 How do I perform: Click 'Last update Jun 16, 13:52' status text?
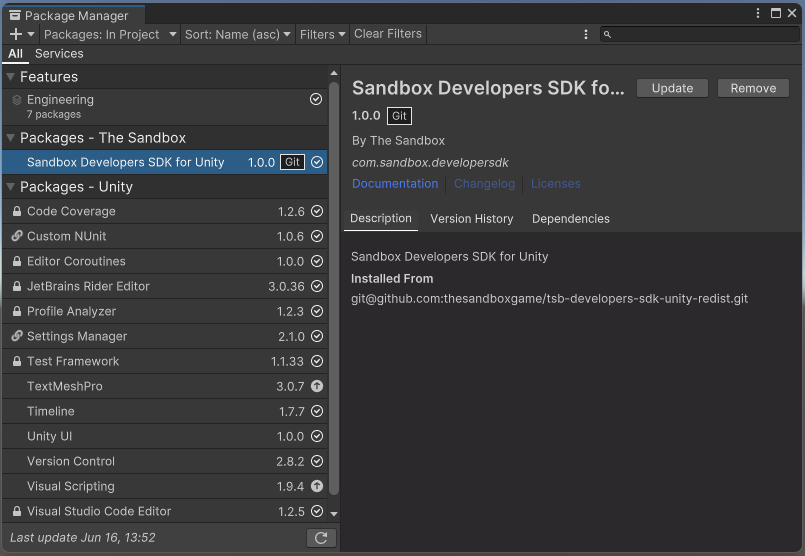tap(83, 538)
